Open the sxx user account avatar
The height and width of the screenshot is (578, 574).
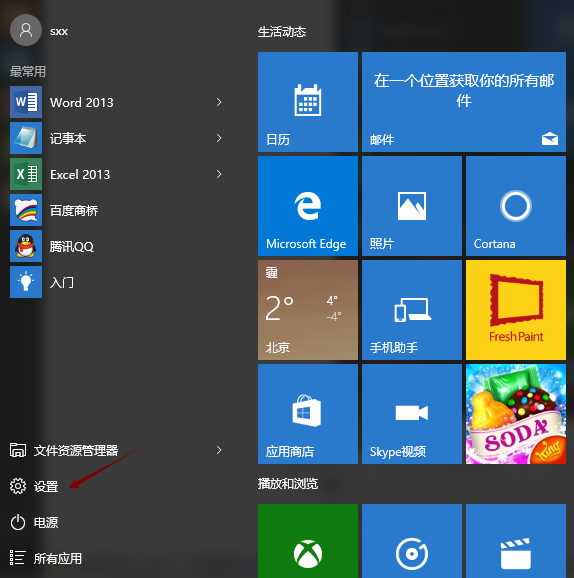26,30
